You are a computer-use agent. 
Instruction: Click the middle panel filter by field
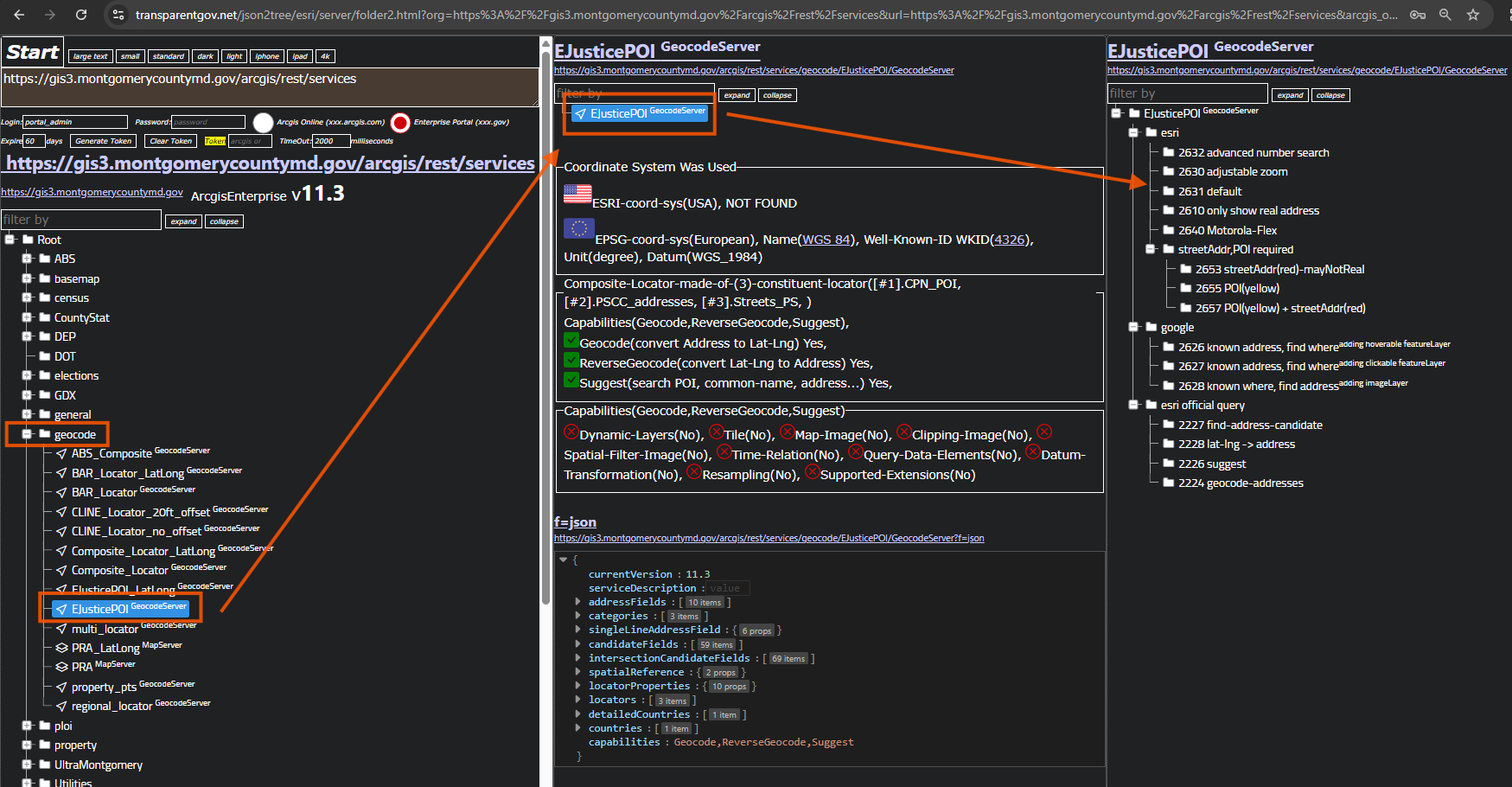click(635, 93)
